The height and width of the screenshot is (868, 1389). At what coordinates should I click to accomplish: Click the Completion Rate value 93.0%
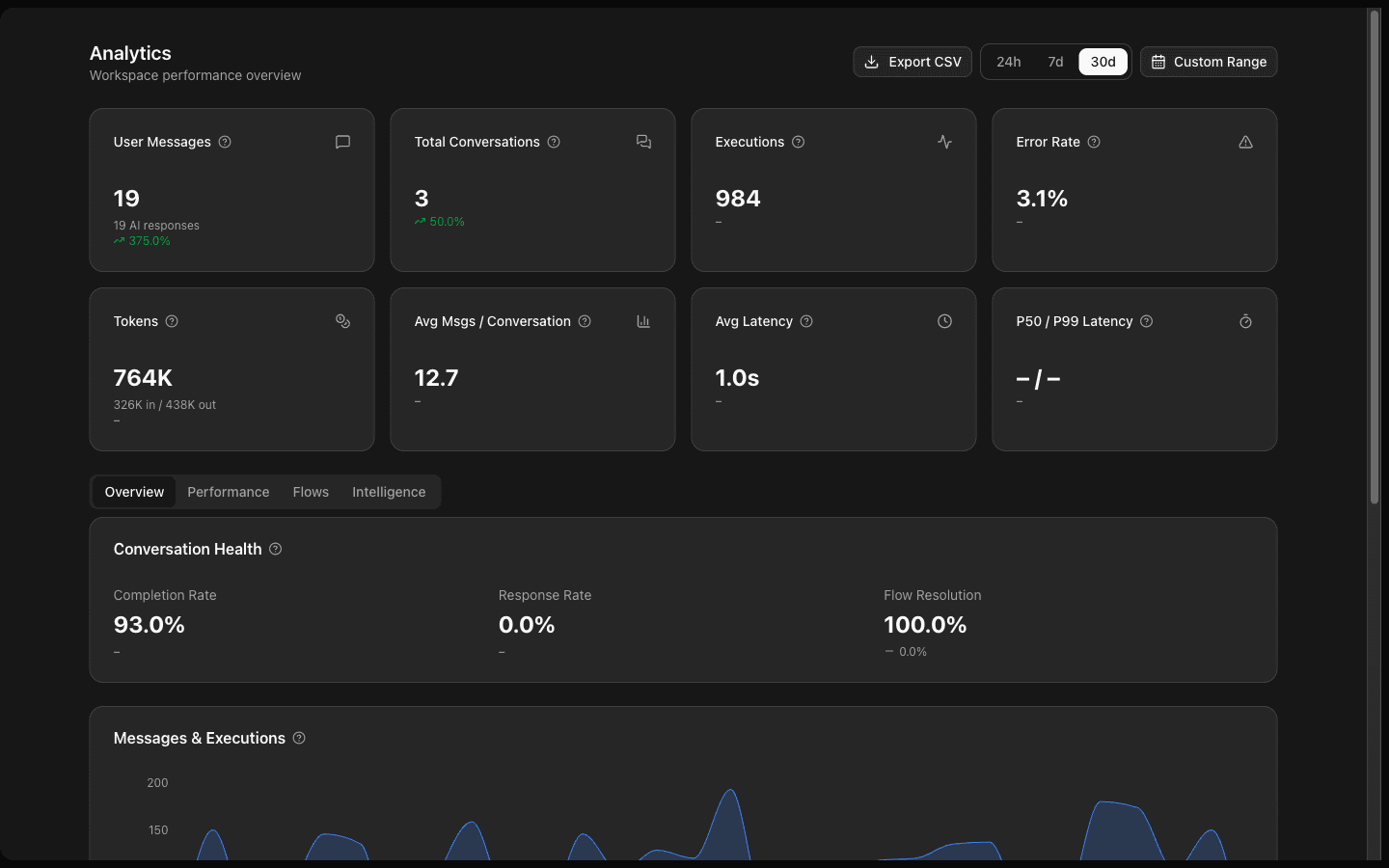pos(150,625)
